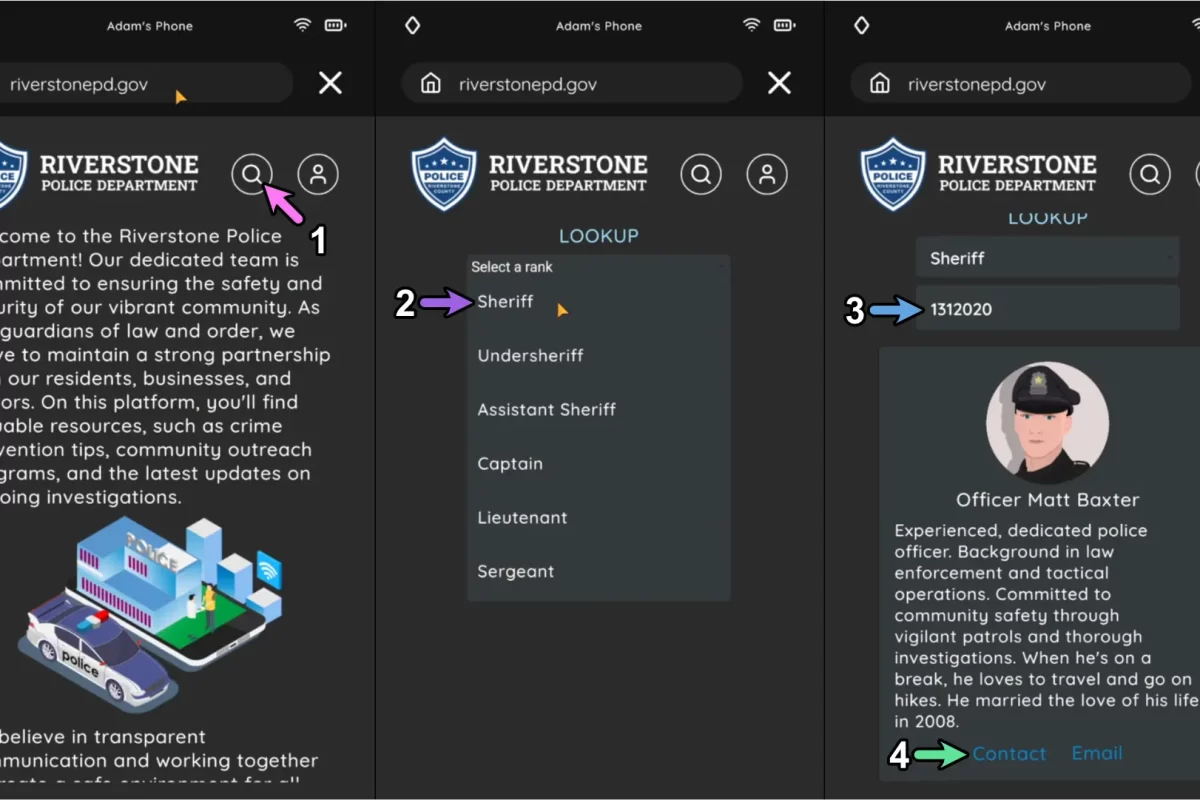The height and width of the screenshot is (800, 1200).
Task: Select Sheriff from the rank list
Action: [506, 302]
